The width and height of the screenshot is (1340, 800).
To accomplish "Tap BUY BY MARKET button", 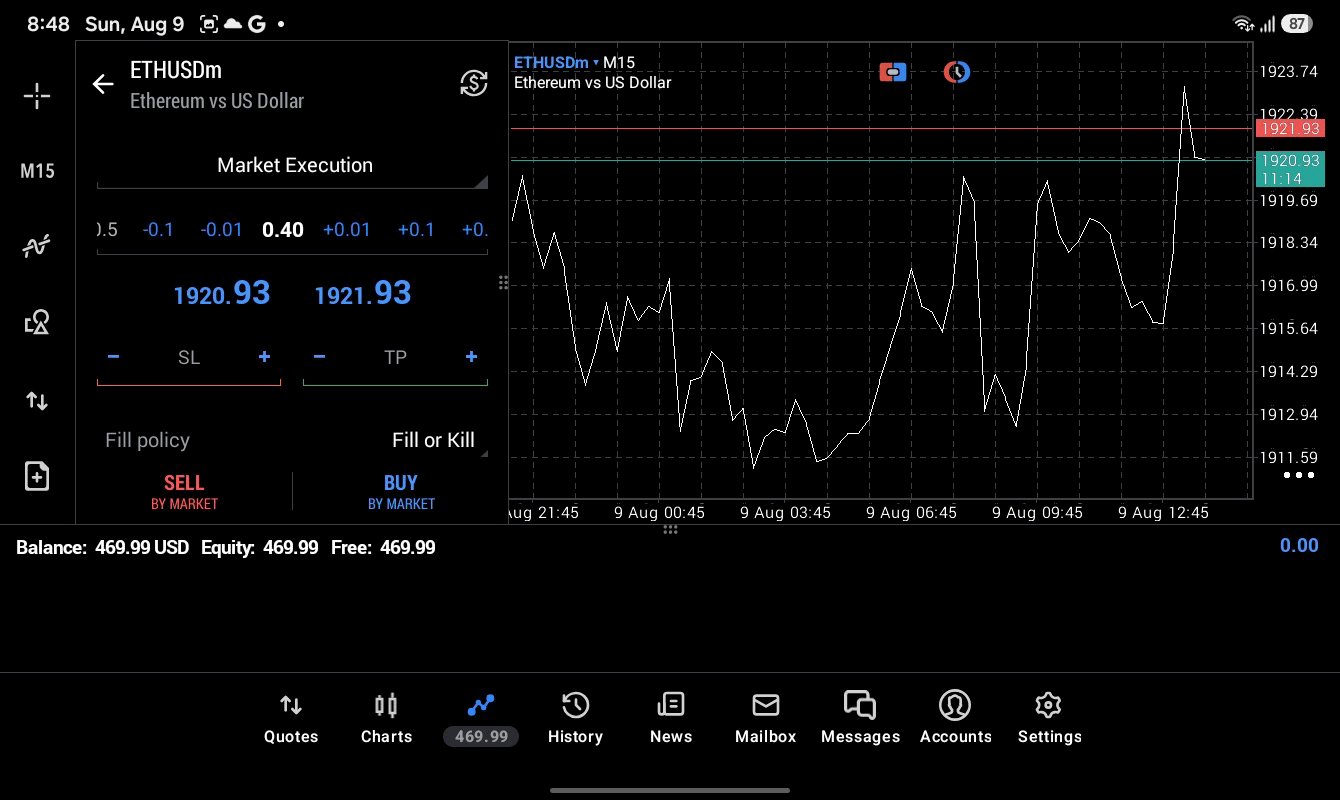I will click(401, 492).
